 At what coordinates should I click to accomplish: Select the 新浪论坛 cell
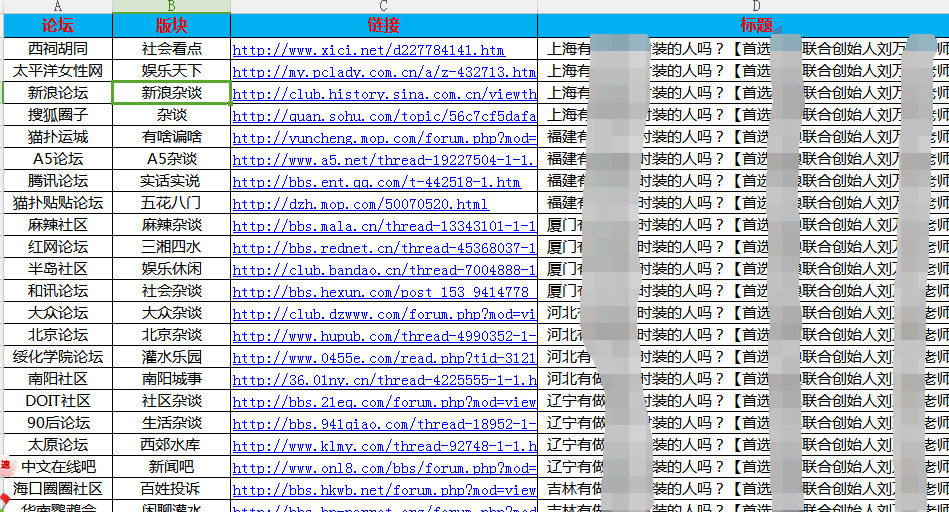pos(57,93)
